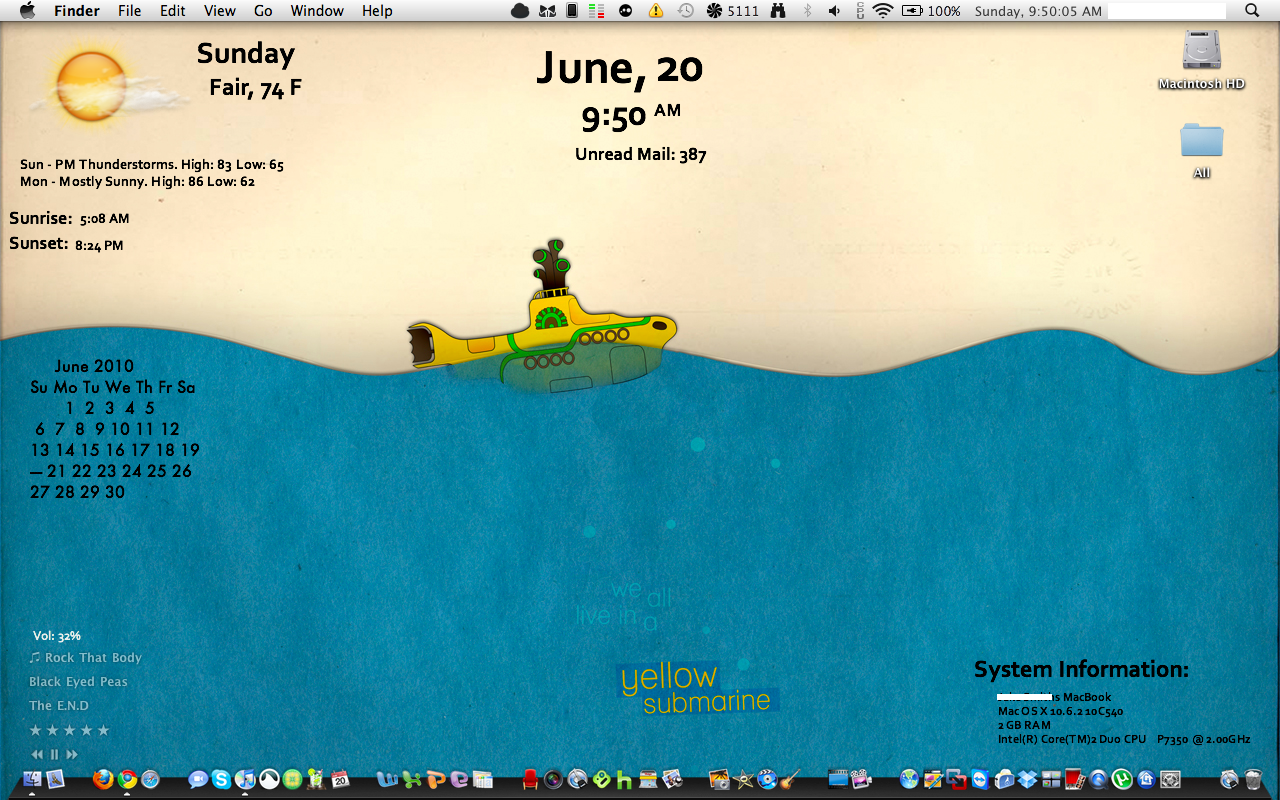Open iDVD from the dock
This screenshot has width=1280, height=800.
[x=767, y=779]
